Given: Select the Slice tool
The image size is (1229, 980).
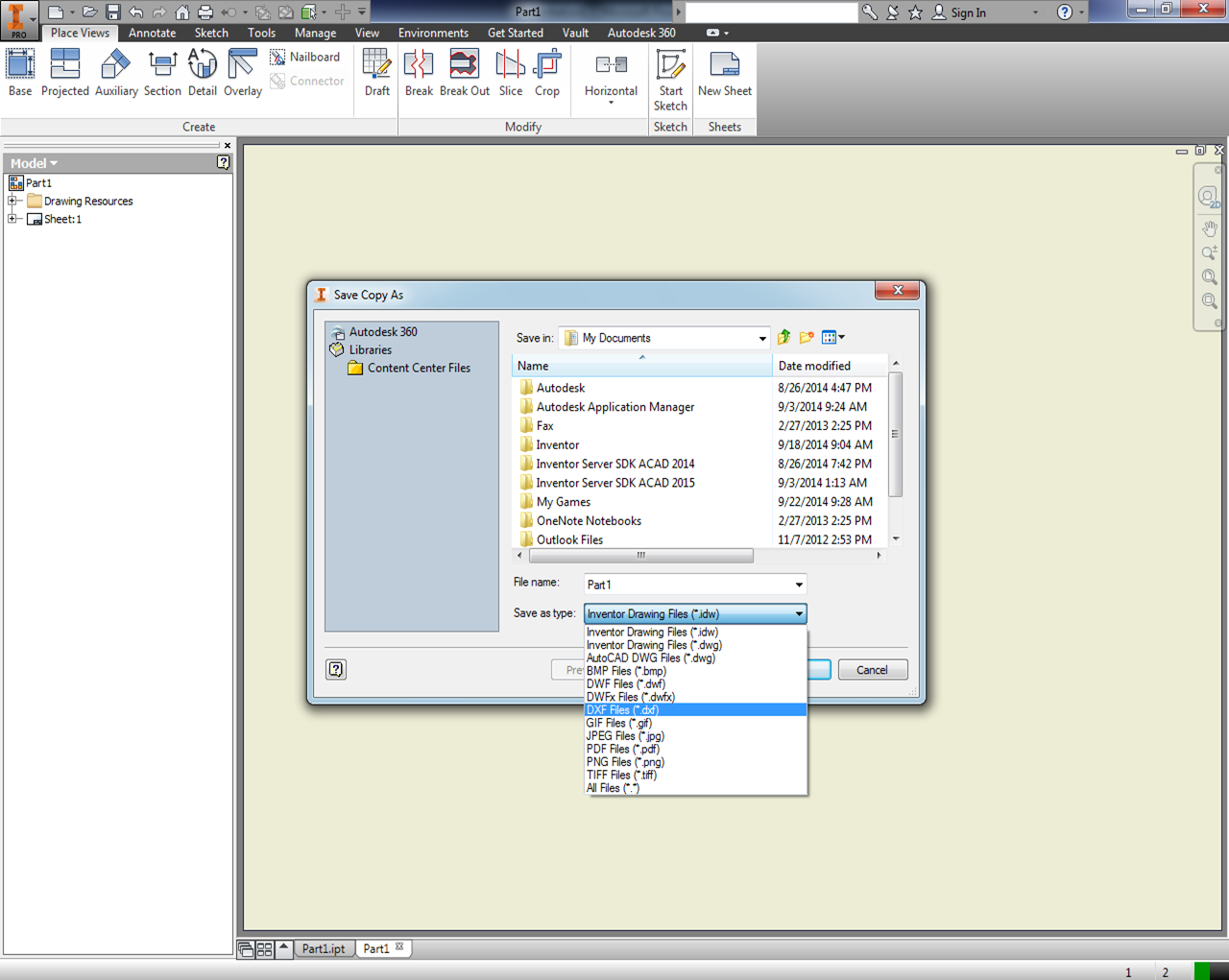Looking at the screenshot, I should coord(510,72).
